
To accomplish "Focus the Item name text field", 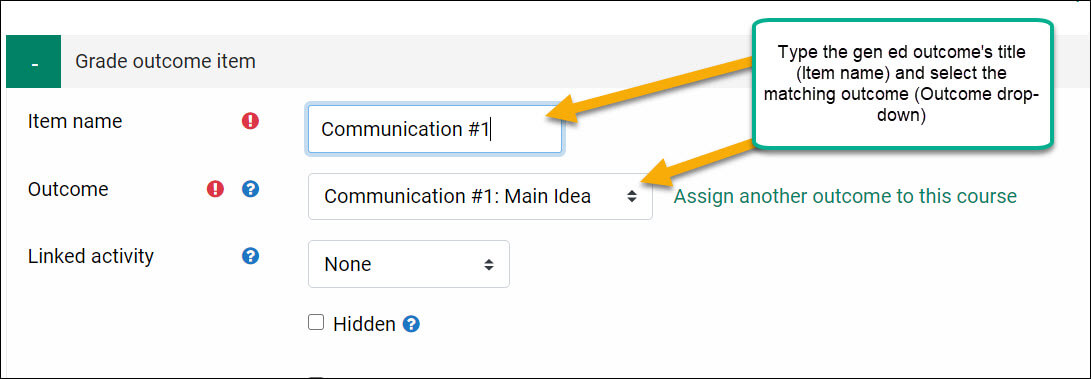I will coord(435,129).
